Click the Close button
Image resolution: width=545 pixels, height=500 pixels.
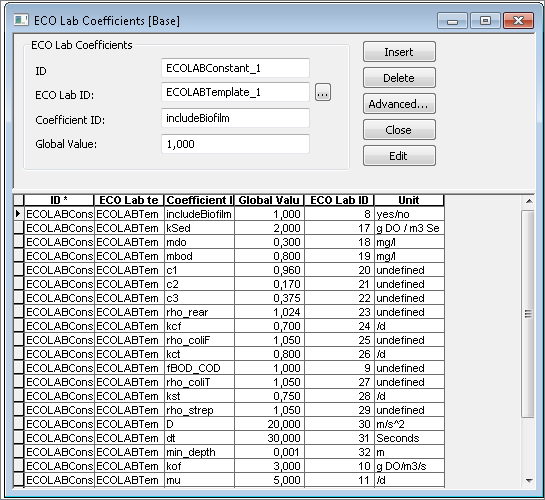399,130
